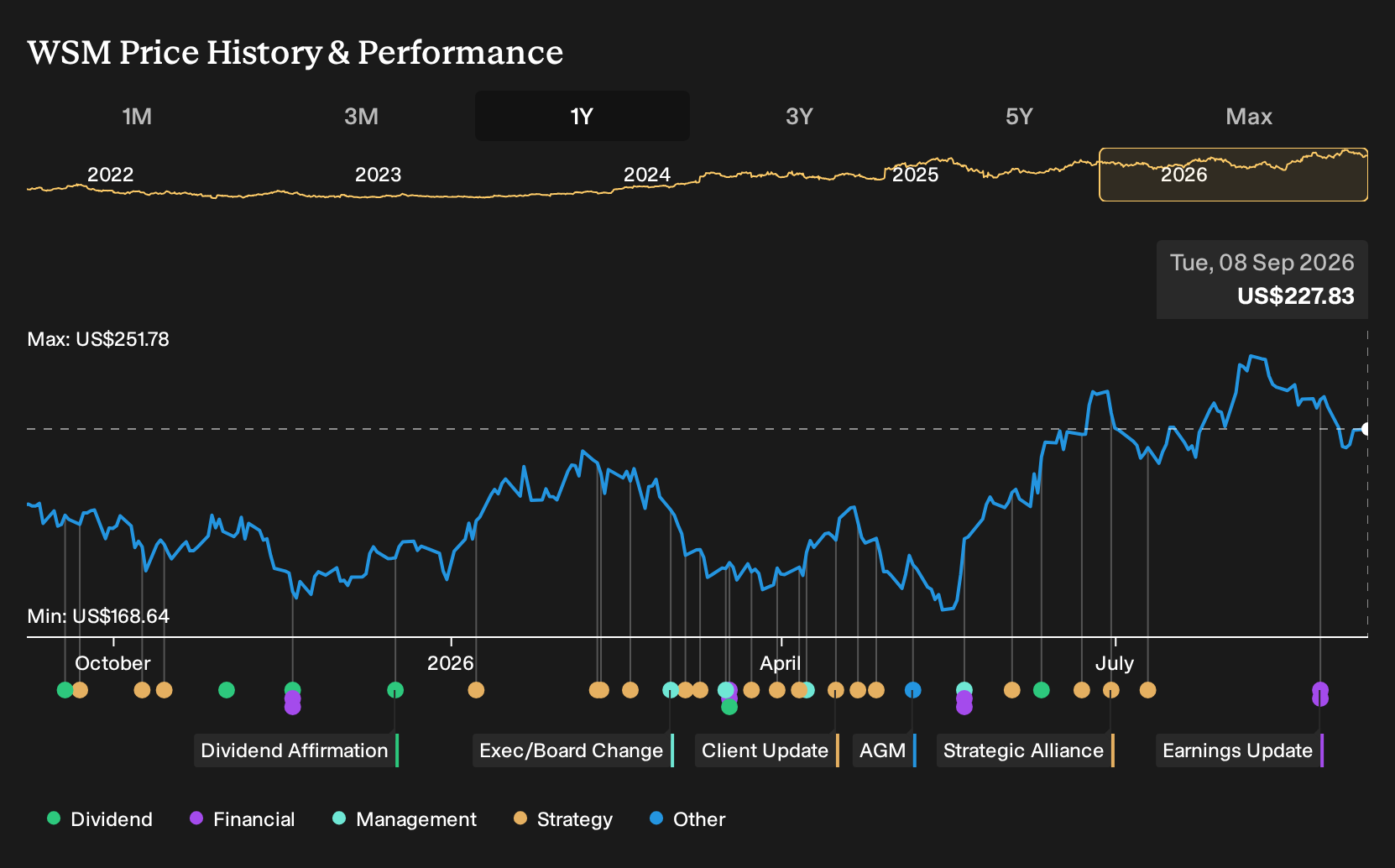This screenshot has height=868, width=1395.
Task: Click the 2024 label in overview chart
Action: (647, 175)
